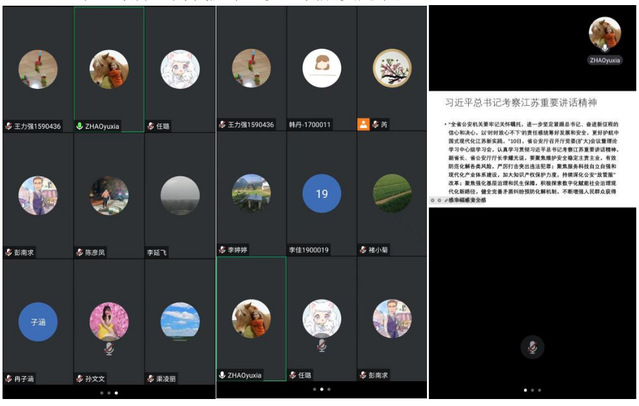Click the mic icon beside 褚小菊's name
The height and width of the screenshot is (406, 639).
tap(364, 251)
